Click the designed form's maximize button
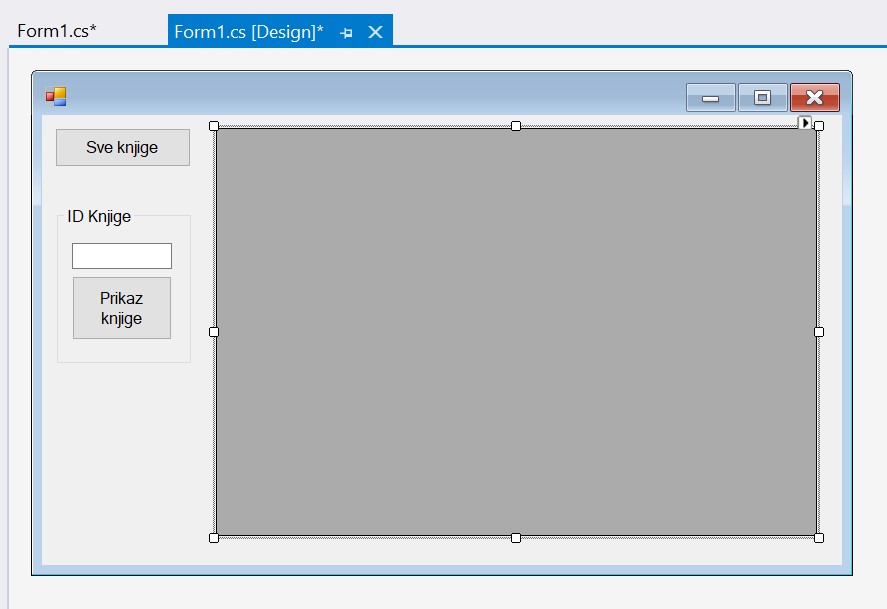887x609 pixels. point(762,97)
